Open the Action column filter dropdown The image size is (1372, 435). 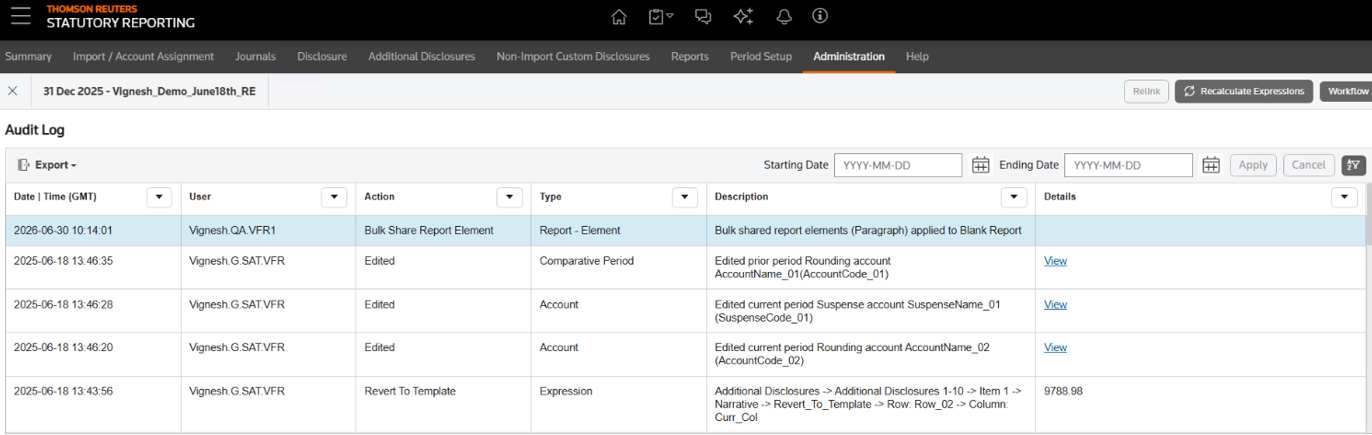coord(509,197)
